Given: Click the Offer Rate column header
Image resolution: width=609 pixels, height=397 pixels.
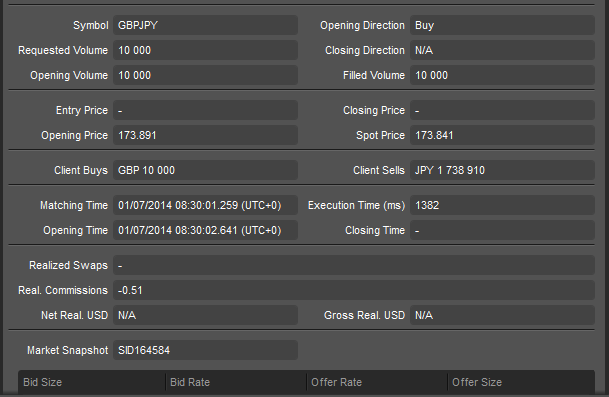Looking at the screenshot, I should [x=377, y=382].
